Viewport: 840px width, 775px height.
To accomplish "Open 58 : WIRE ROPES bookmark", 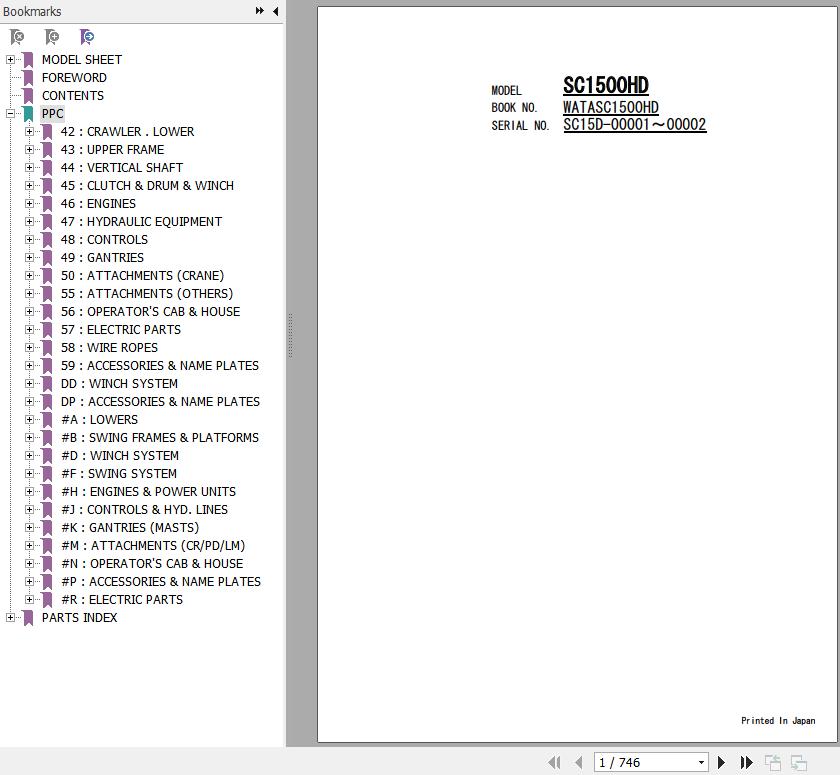I will coord(109,348).
